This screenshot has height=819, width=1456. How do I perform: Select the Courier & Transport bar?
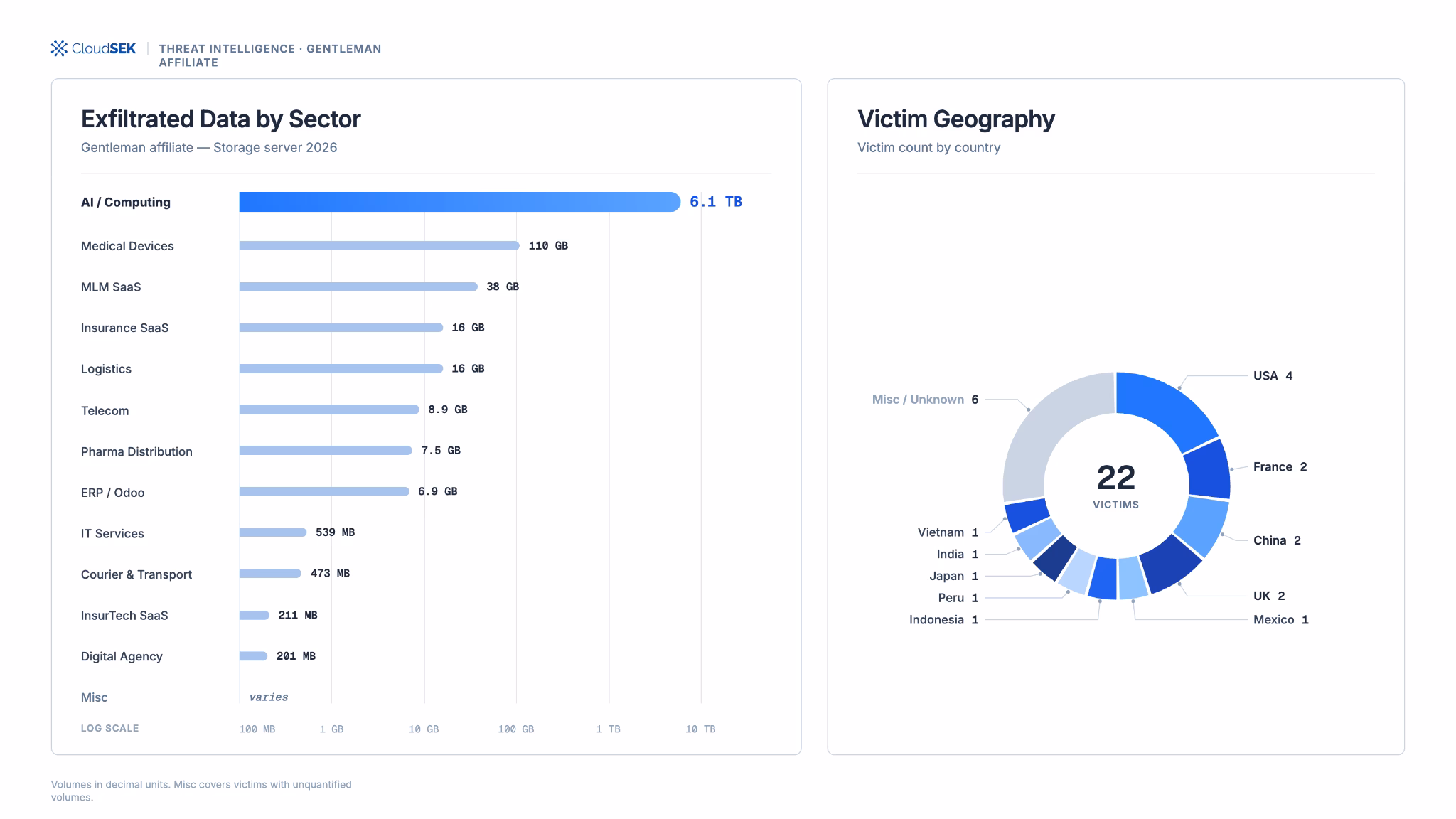click(271, 573)
